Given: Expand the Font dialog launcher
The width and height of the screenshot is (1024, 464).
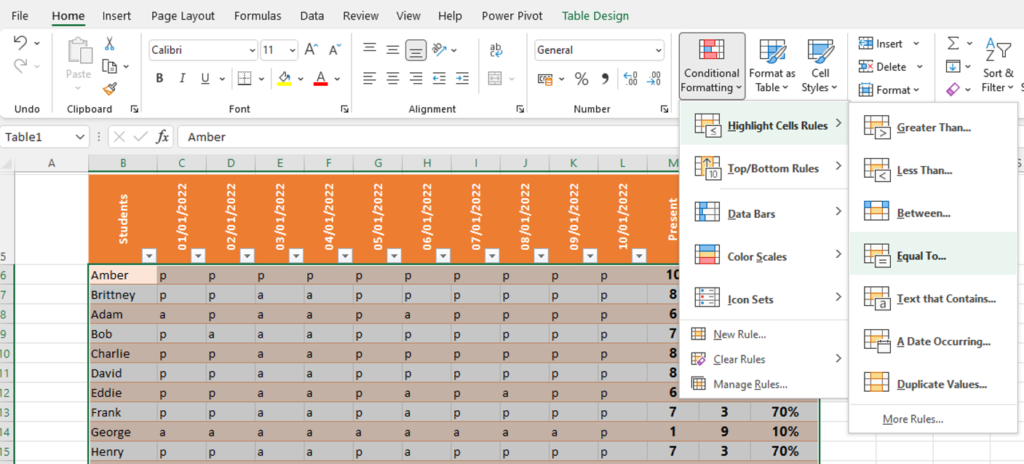Looking at the screenshot, I should pyautogui.click(x=344, y=109).
